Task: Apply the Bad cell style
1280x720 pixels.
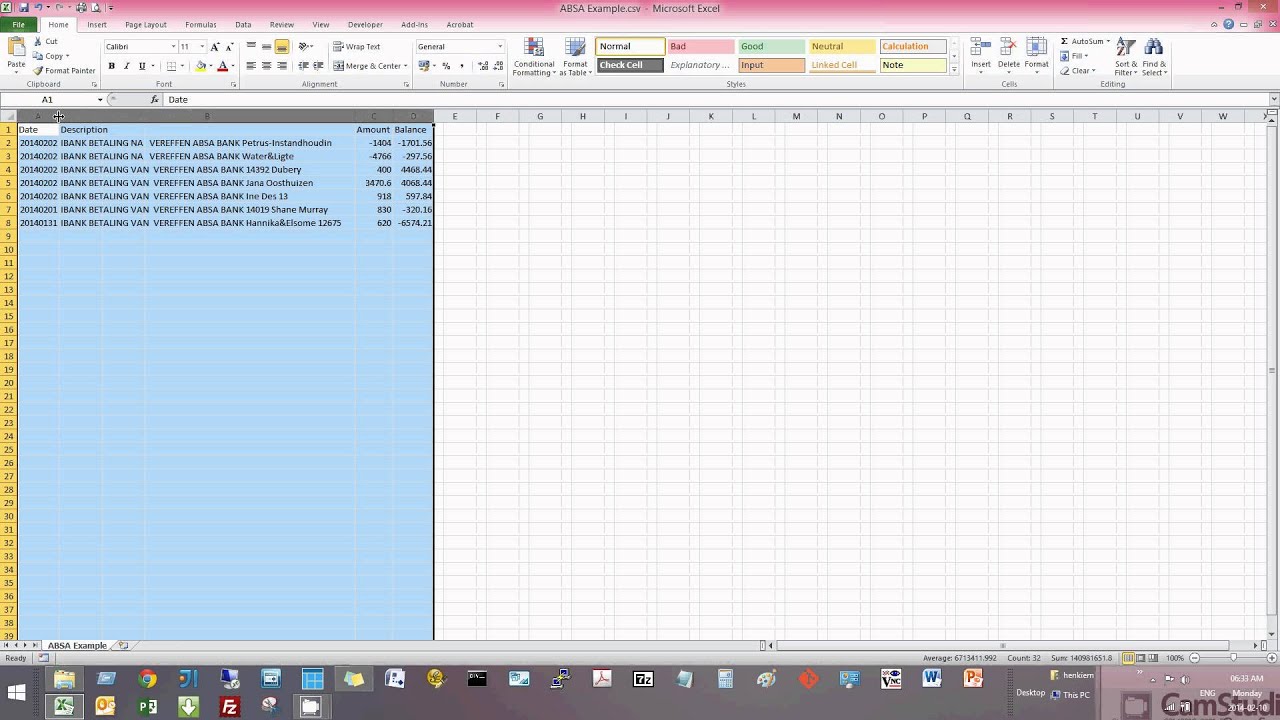Action: pyautogui.click(x=700, y=47)
